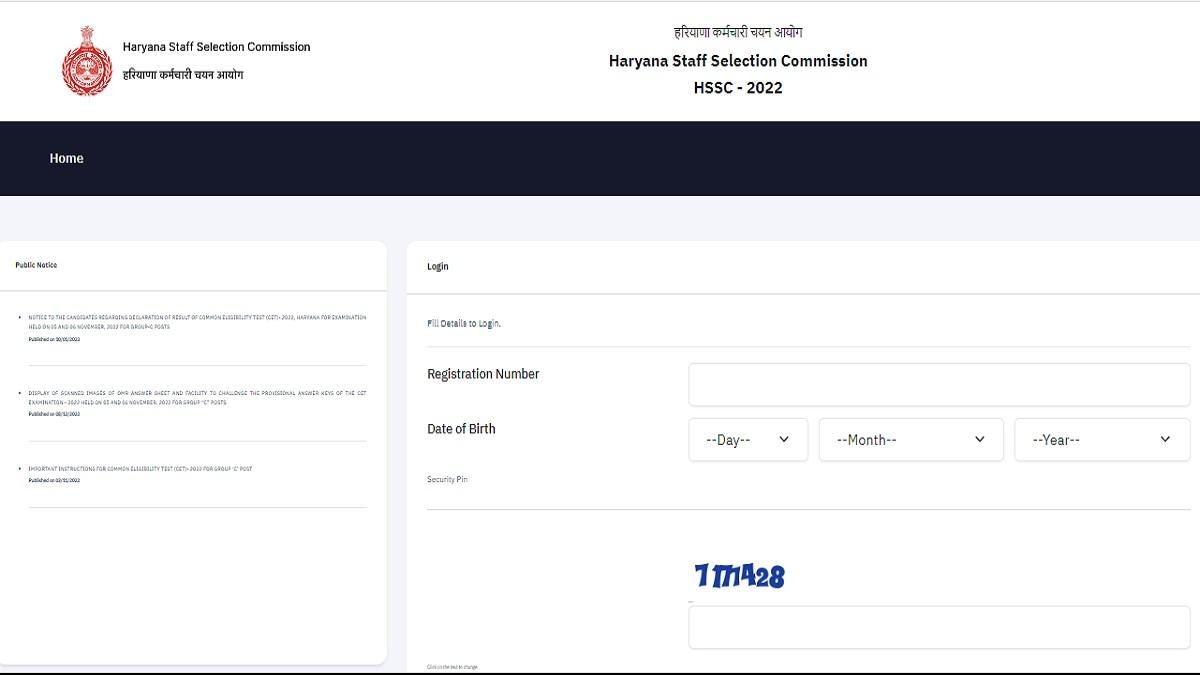
Task: Open notice about CET result declaration
Action: 197,322
